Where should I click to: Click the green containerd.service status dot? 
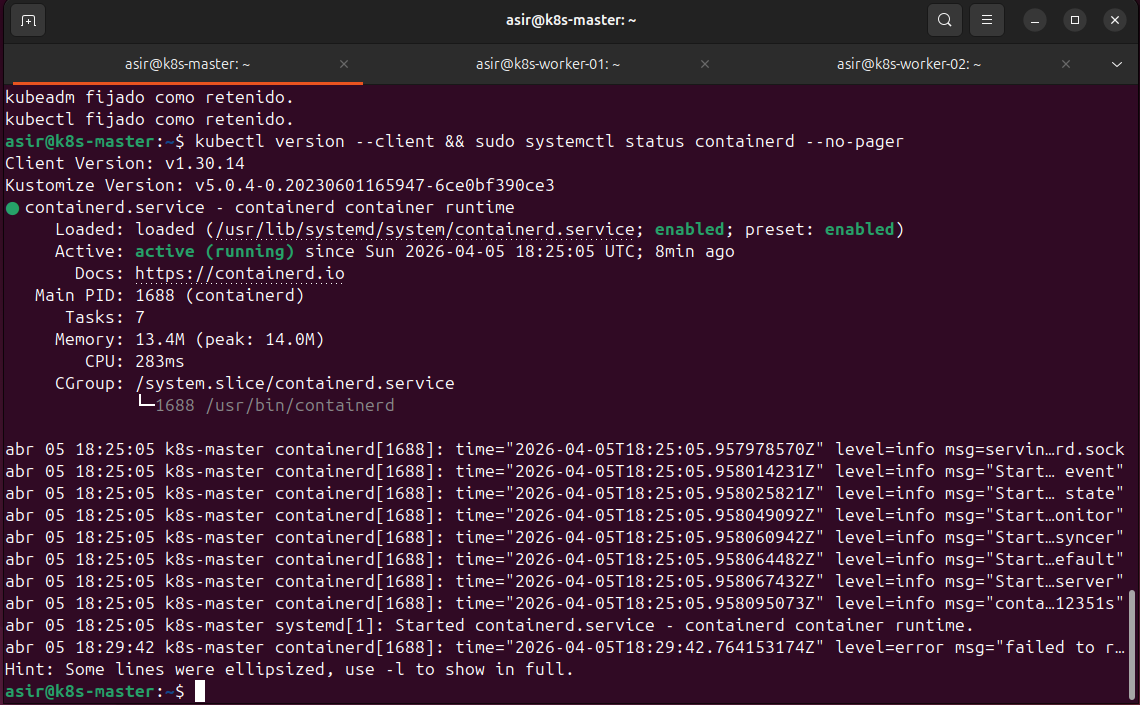(12, 208)
